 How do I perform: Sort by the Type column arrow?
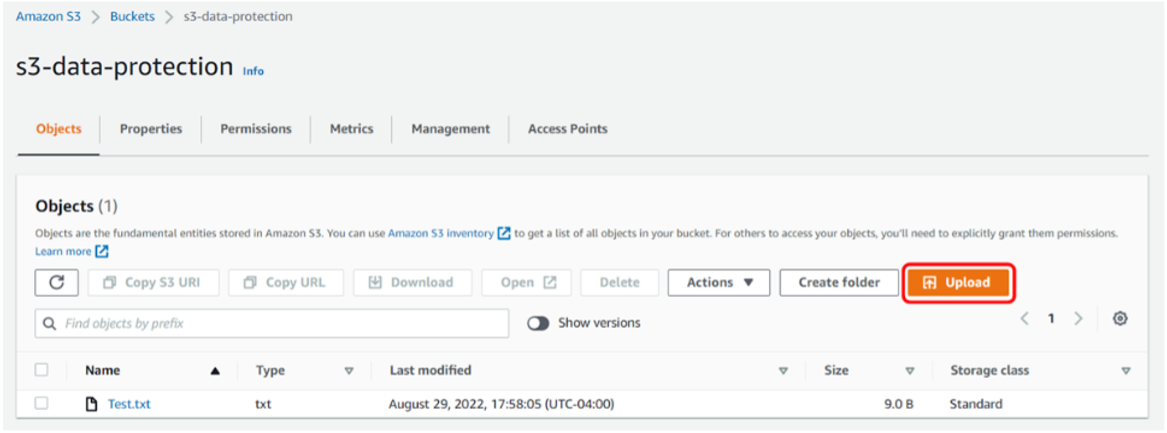click(x=349, y=371)
